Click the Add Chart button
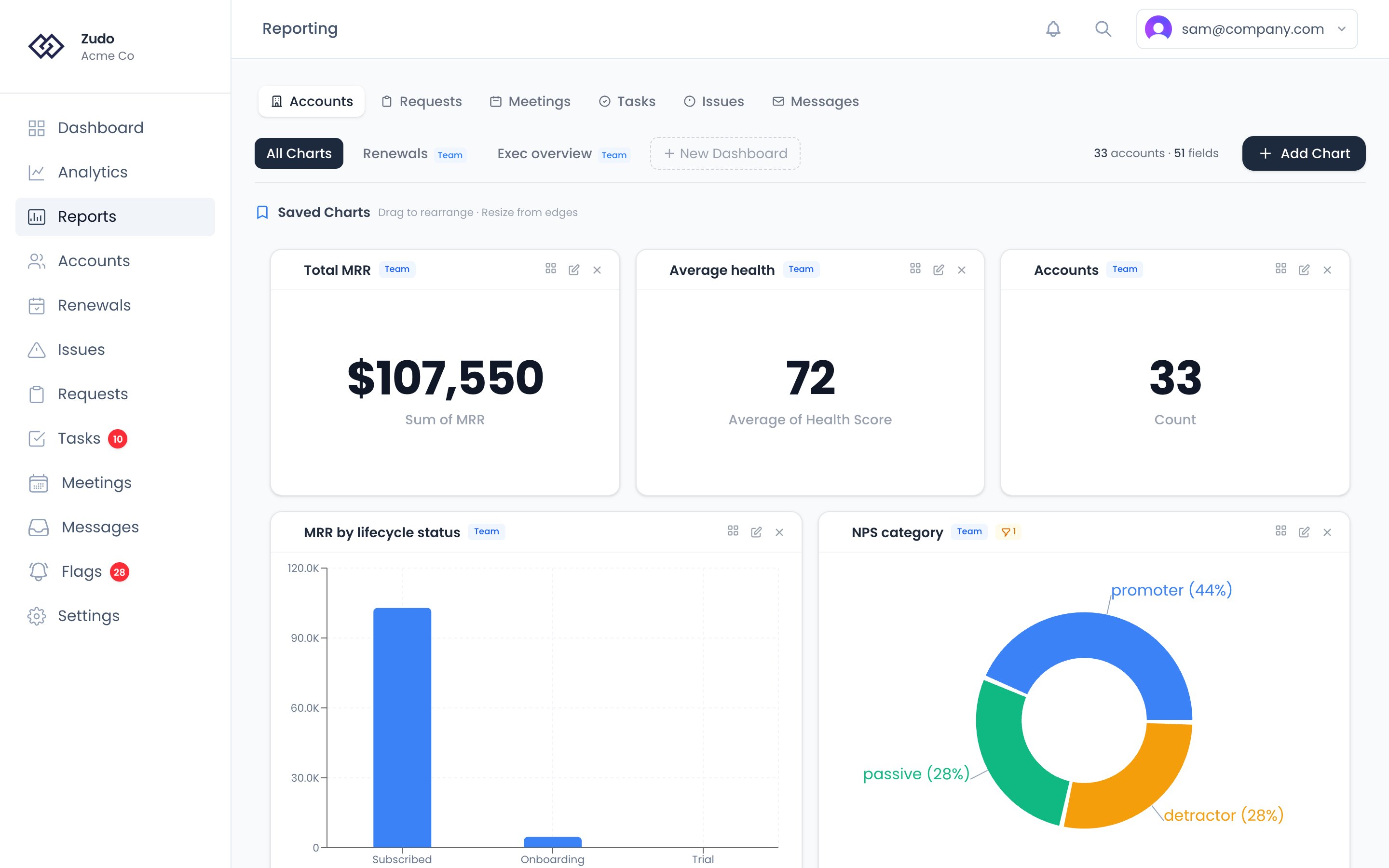The width and height of the screenshot is (1389, 868). (1304, 153)
